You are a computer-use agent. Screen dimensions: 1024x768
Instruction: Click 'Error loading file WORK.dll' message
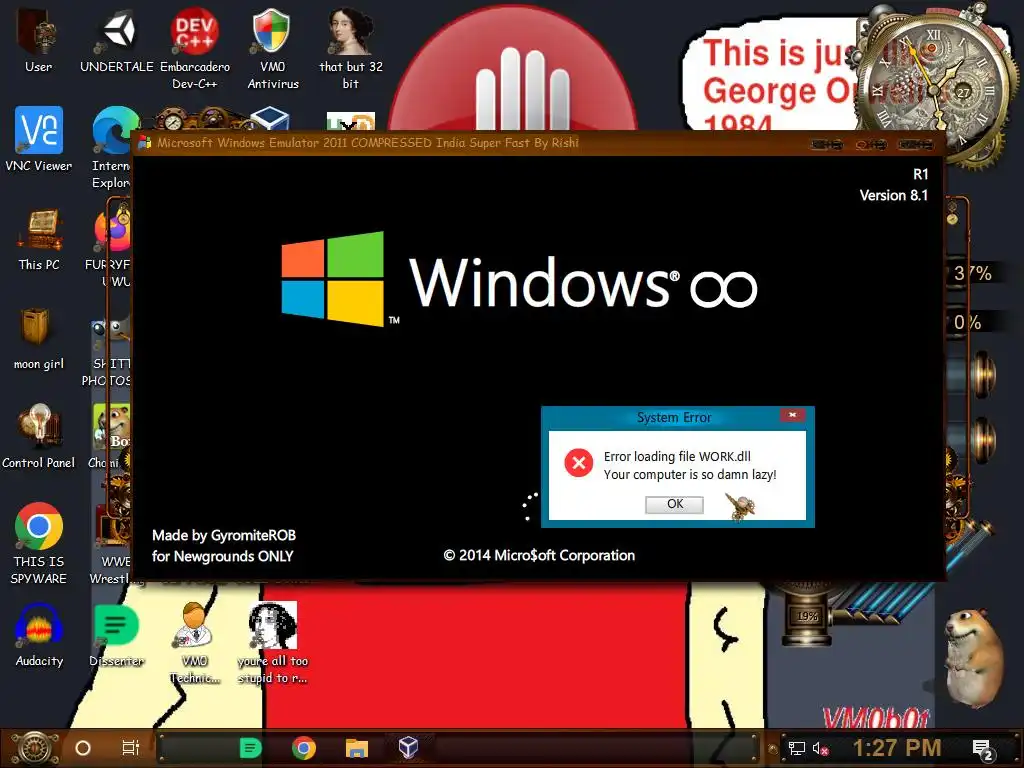pos(677,456)
